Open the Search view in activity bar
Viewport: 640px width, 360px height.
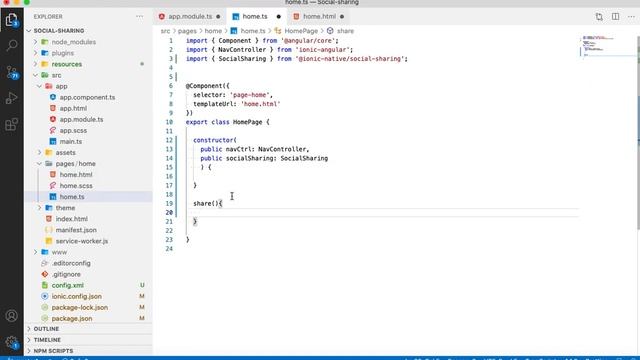click(12, 45)
